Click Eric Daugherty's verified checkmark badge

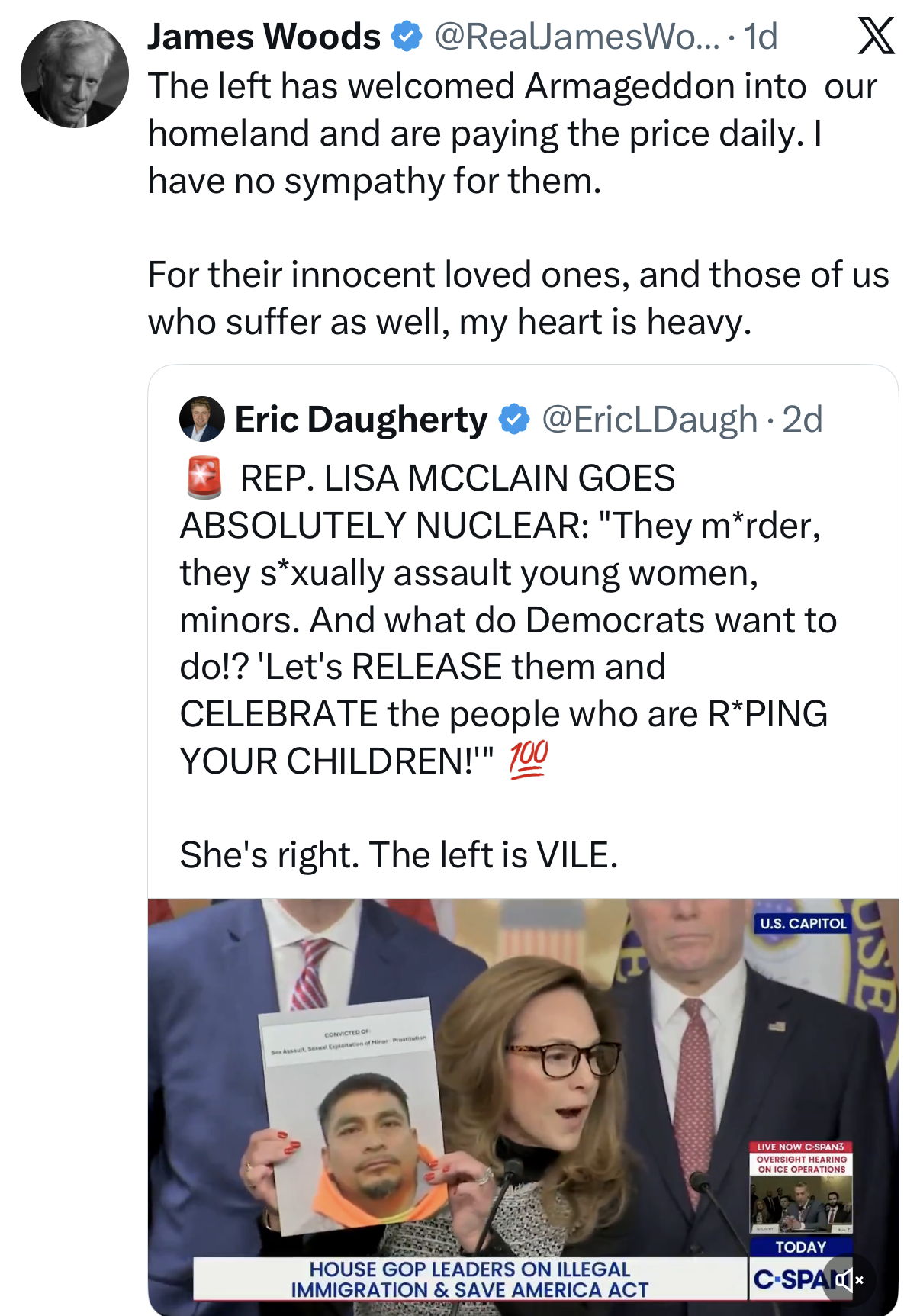(x=514, y=419)
